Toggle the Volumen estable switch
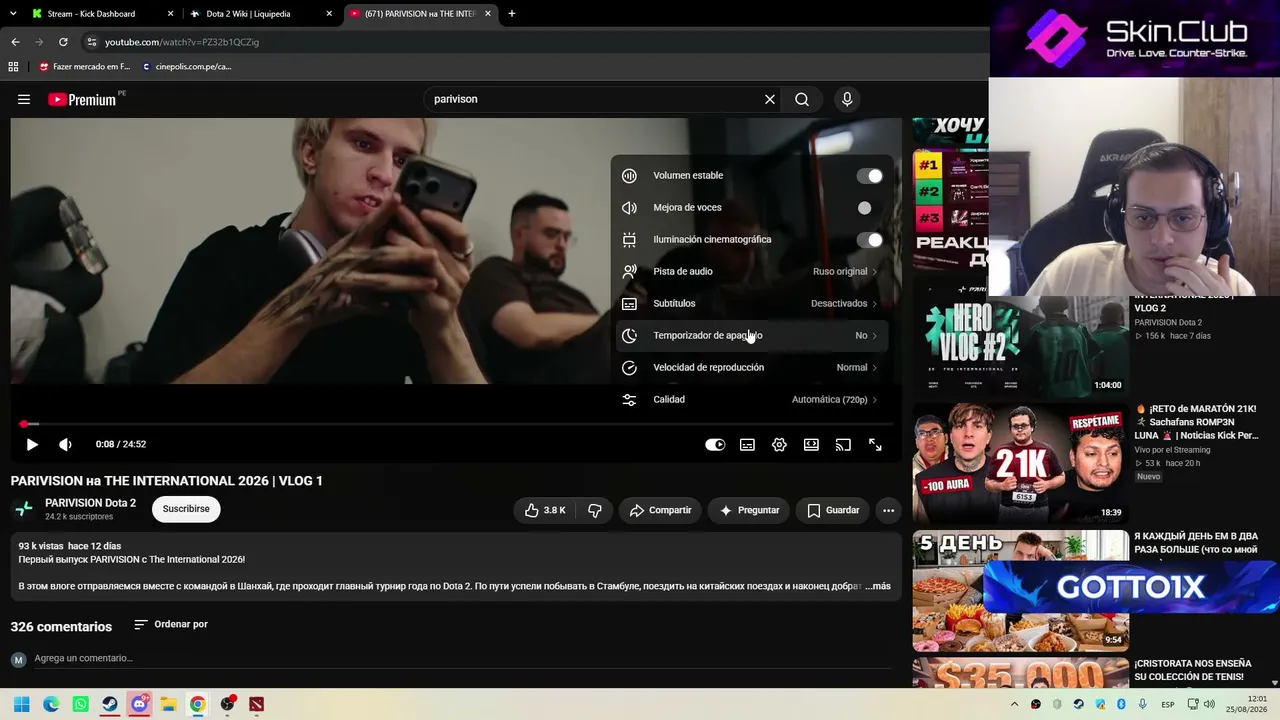 click(x=869, y=176)
